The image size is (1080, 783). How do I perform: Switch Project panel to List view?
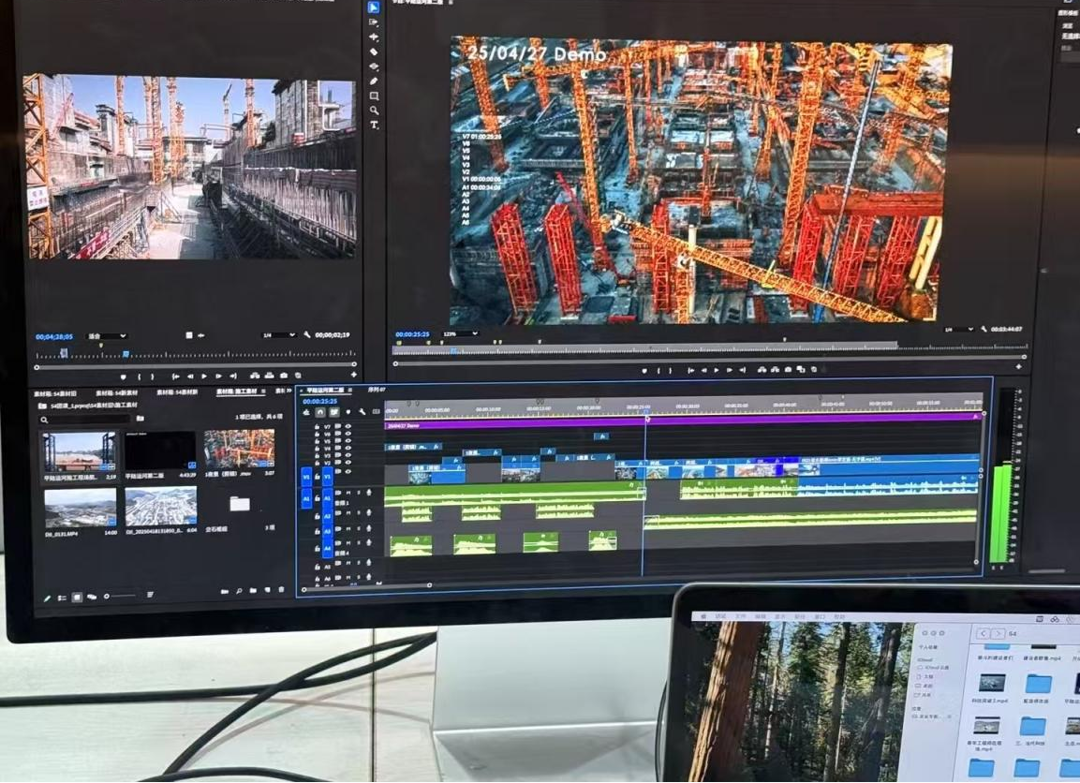point(62,598)
